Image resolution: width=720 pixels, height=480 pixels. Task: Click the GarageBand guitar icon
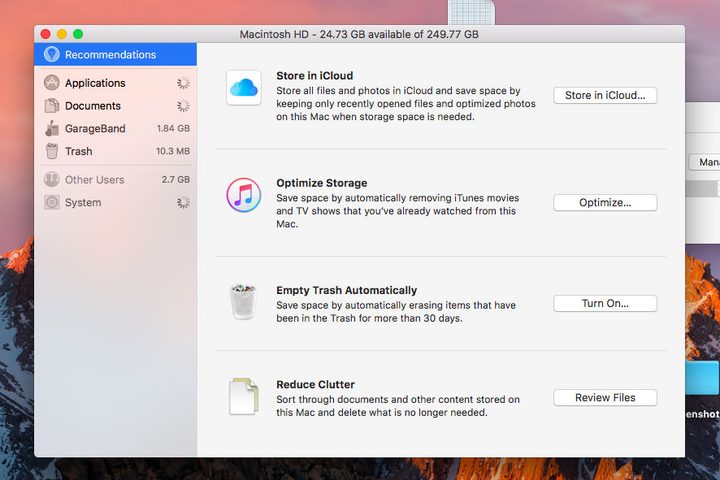51,128
